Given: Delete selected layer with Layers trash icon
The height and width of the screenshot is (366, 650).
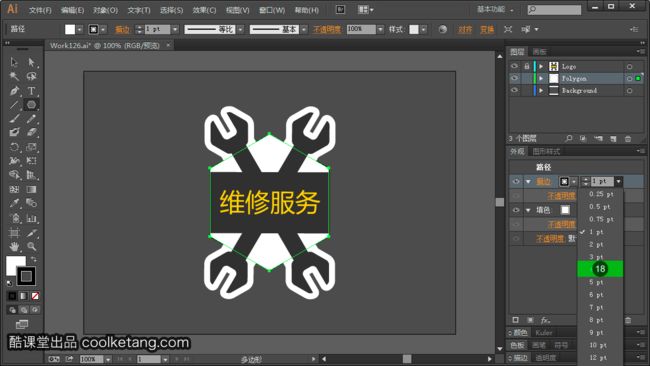Looking at the screenshot, I should coord(628,138).
